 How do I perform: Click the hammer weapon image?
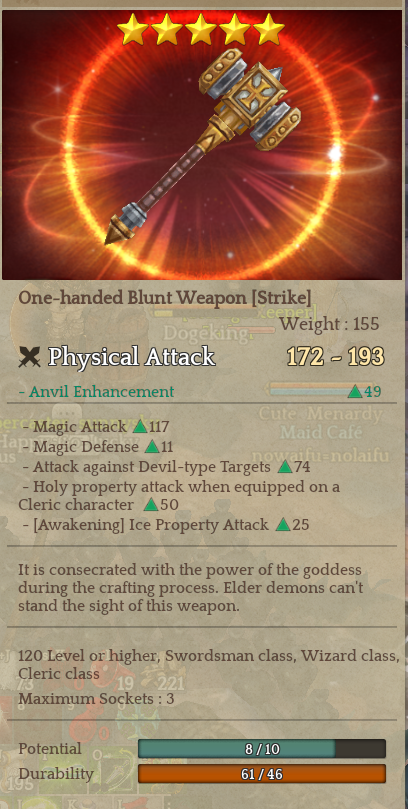point(202,146)
